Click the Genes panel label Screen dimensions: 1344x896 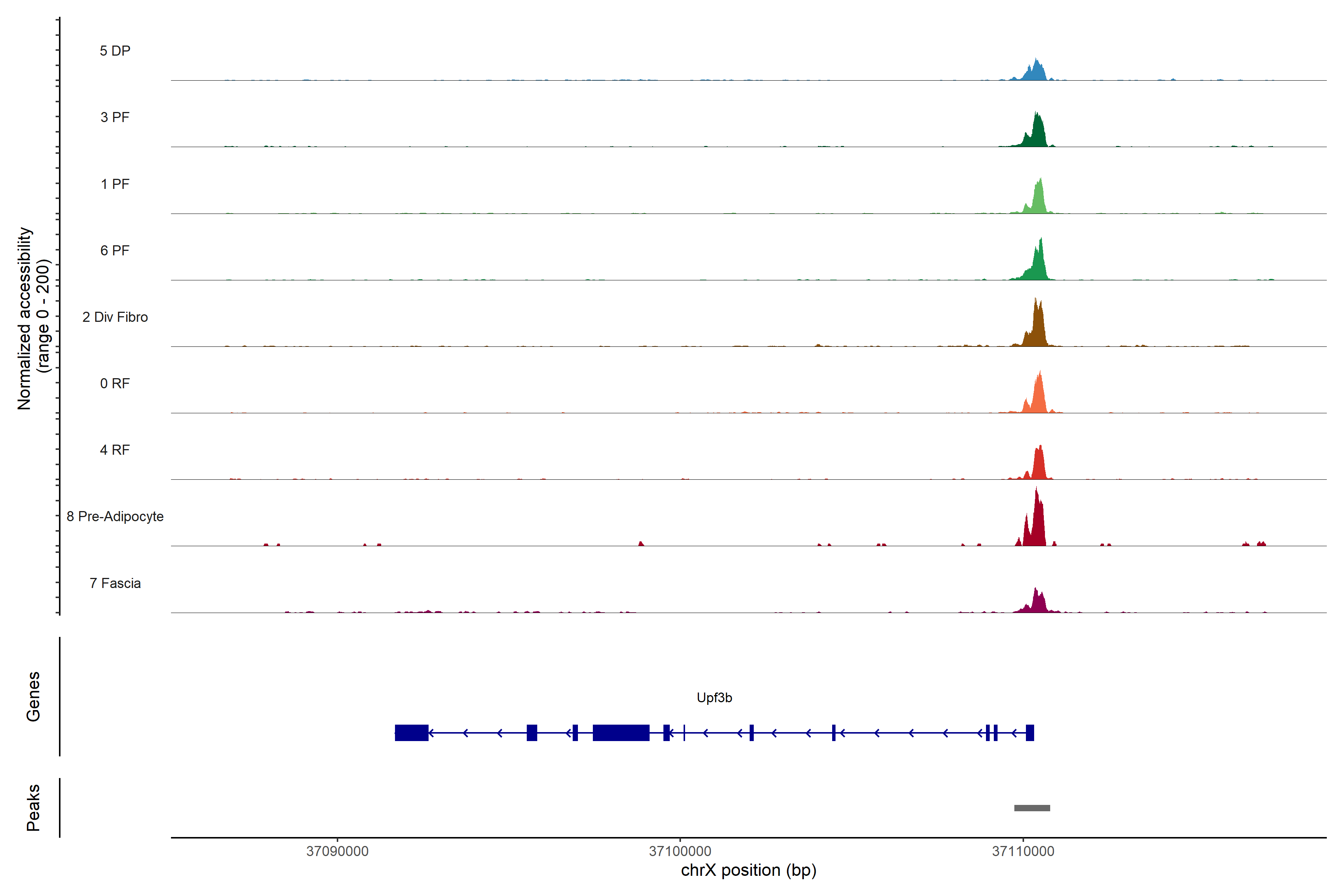(33, 697)
